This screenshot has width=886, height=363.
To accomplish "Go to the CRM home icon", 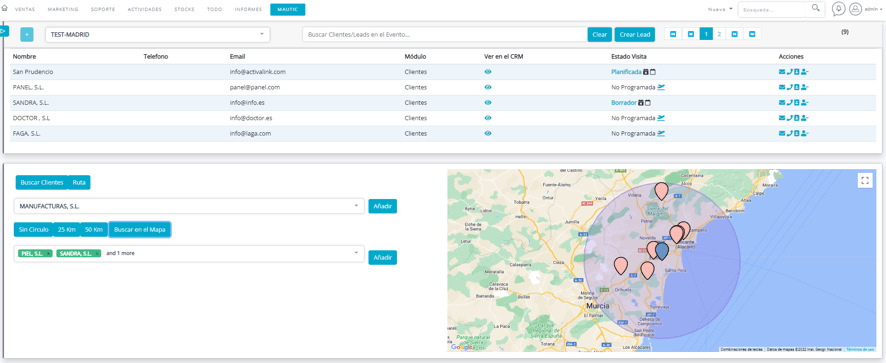I will tap(5, 9).
